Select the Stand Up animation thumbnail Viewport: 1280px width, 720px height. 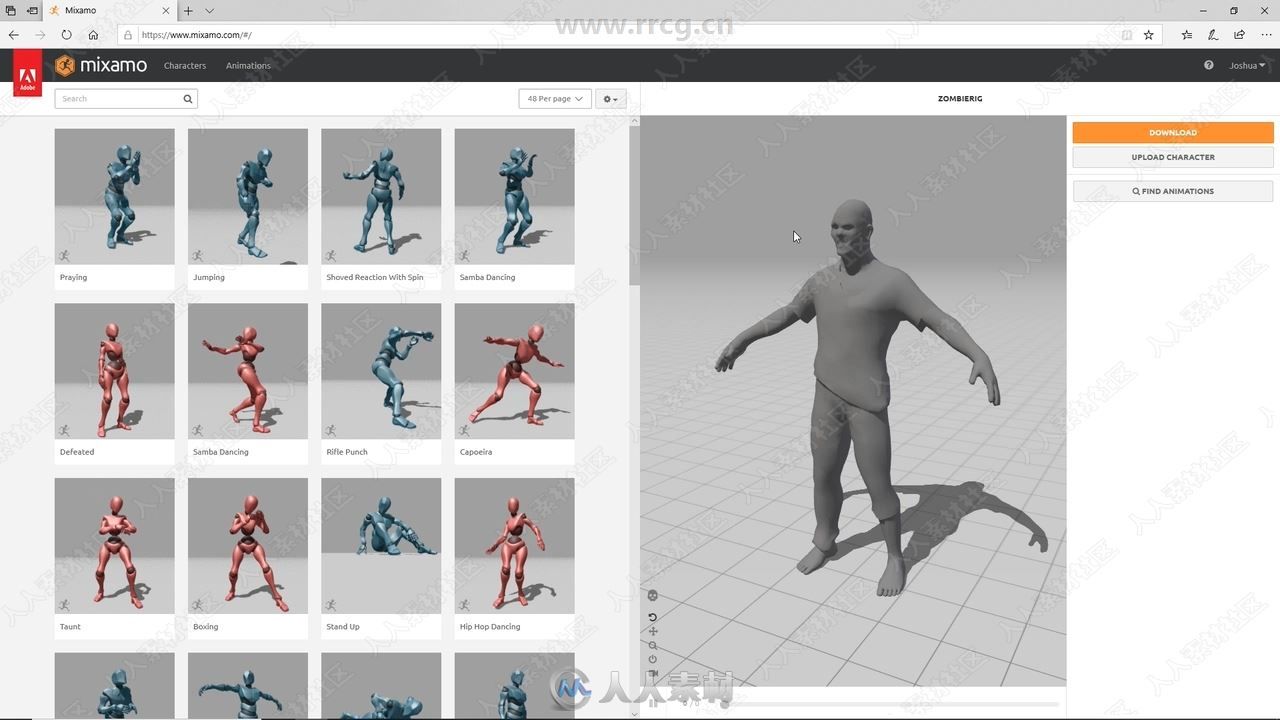pyautogui.click(x=381, y=546)
